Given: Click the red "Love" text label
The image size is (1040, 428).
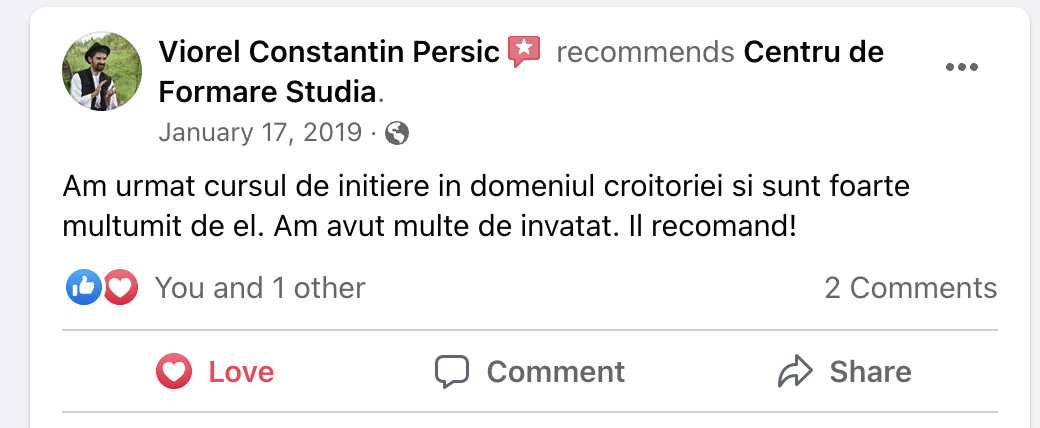Looking at the screenshot, I should [x=241, y=372].
